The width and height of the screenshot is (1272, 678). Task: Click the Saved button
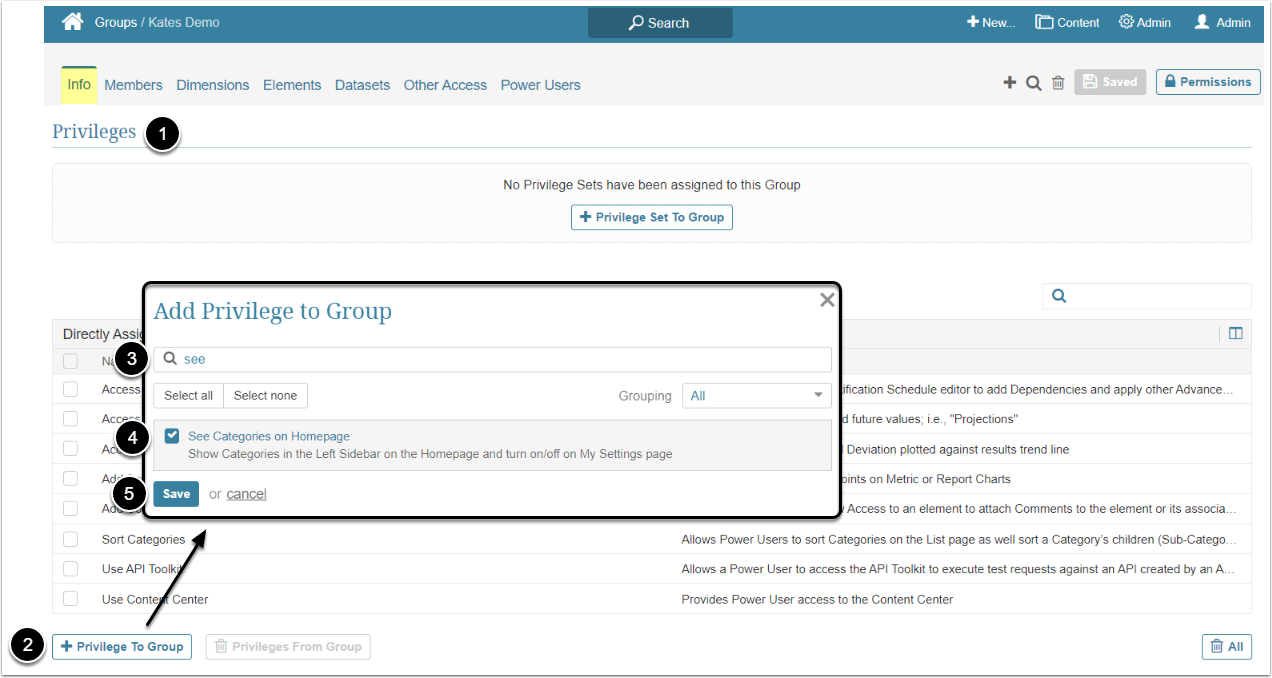[1110, 82]
